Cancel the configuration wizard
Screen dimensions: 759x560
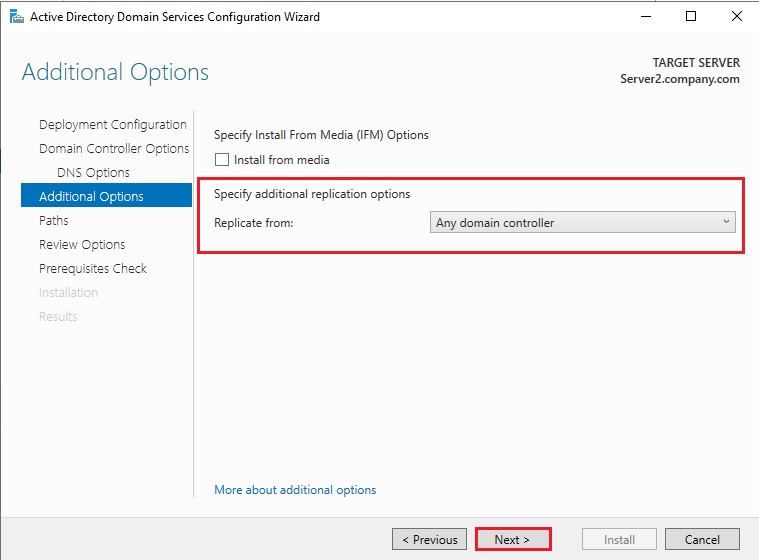tap(702, 540)
